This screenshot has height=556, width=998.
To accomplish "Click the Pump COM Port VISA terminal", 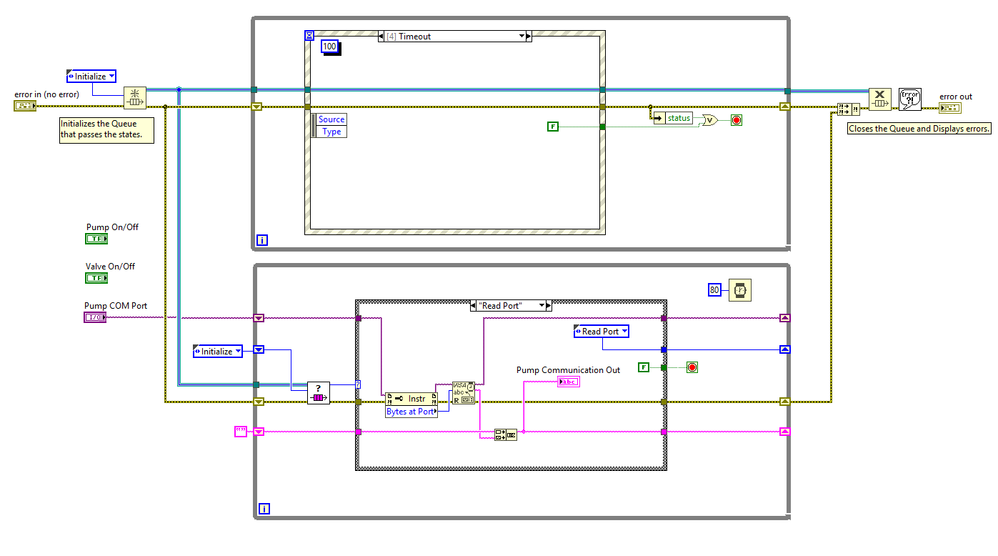I will (95, 317).
